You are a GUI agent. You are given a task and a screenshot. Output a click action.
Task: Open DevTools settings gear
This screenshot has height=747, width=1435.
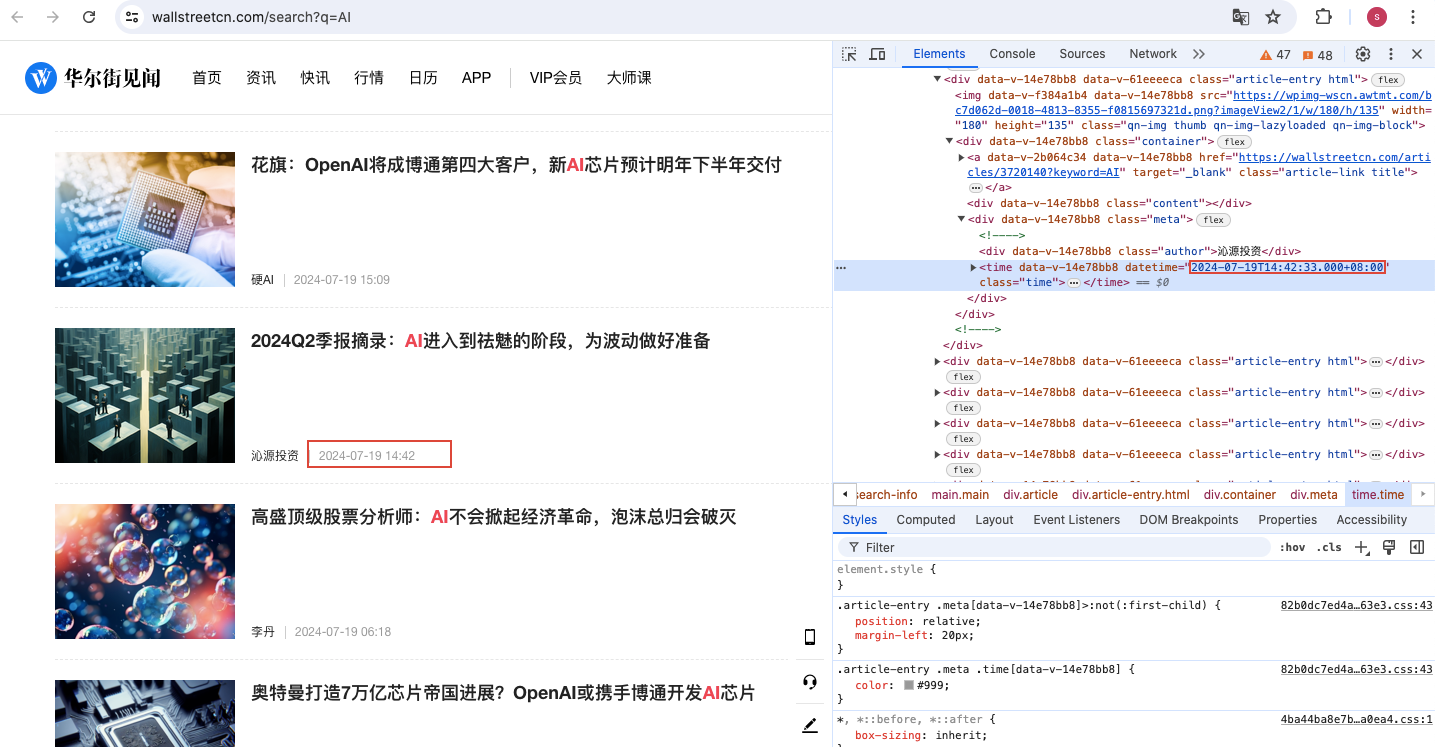point(1362,54)
